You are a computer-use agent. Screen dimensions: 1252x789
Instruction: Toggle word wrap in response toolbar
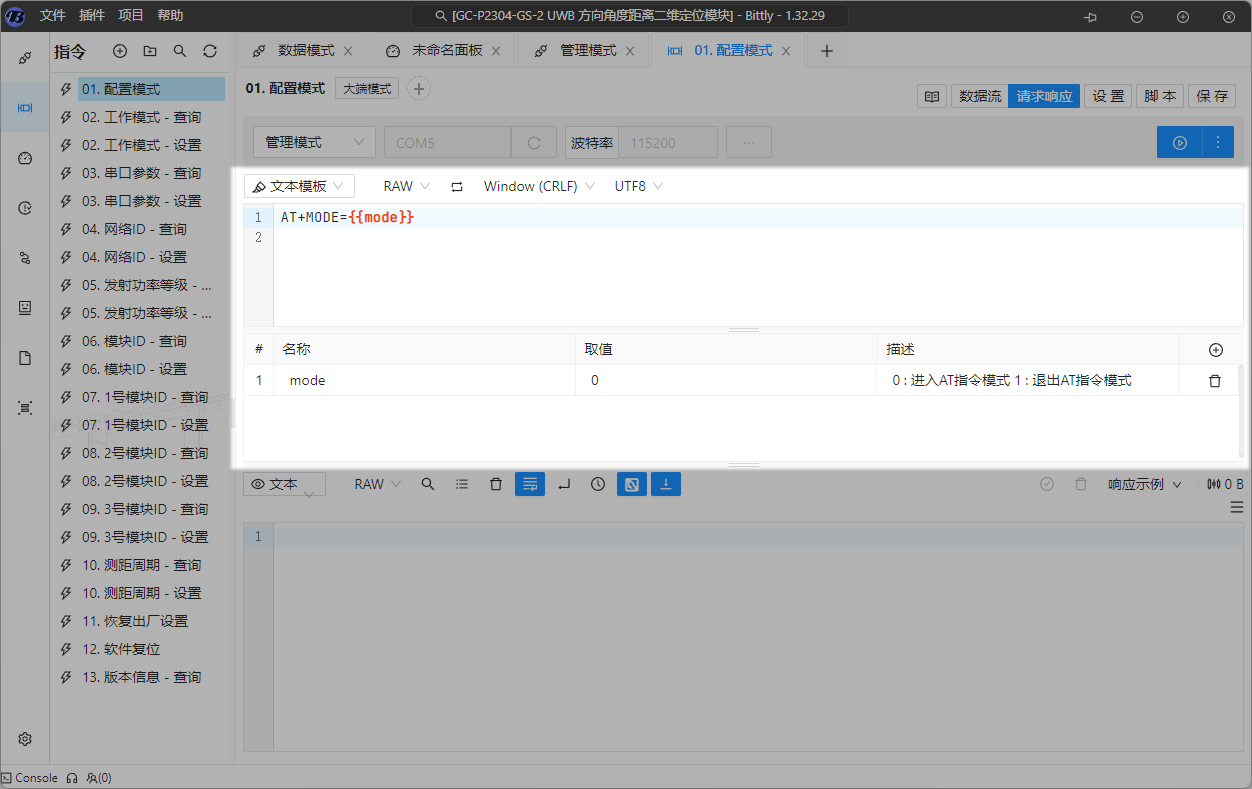pos(530,484)
